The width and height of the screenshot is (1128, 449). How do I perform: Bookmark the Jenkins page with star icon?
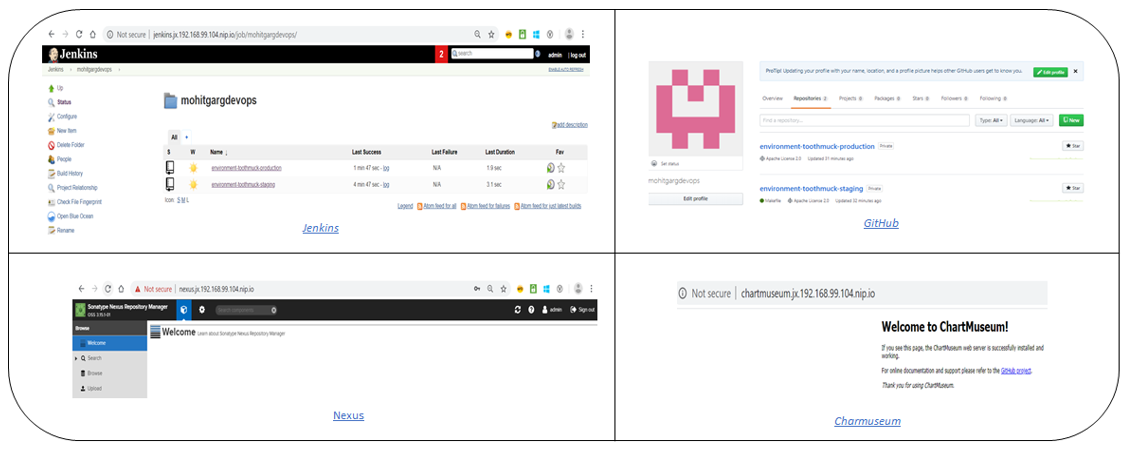[x=491, y=34]
